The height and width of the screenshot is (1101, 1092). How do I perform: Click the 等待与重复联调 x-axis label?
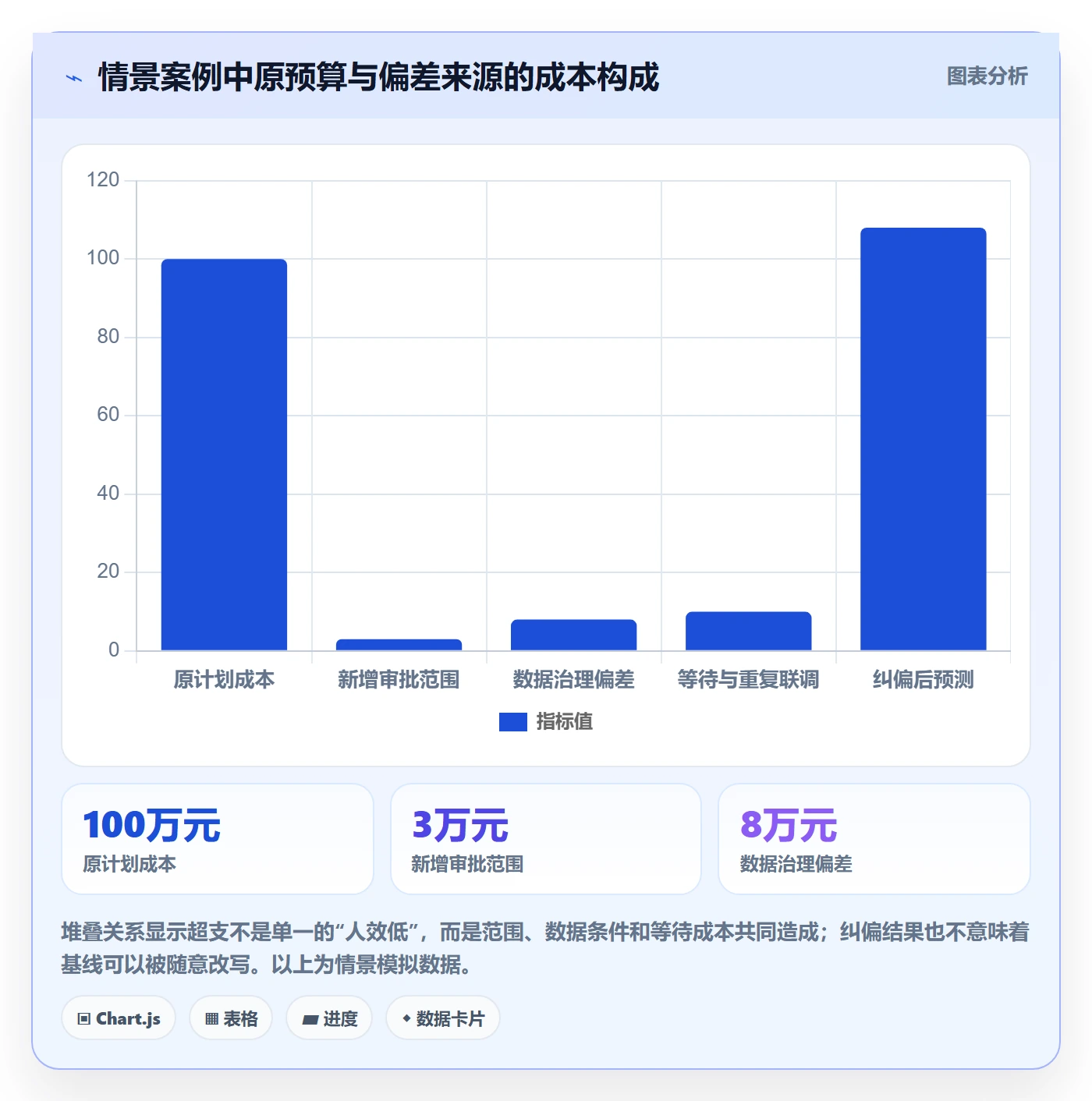[748, 680]
